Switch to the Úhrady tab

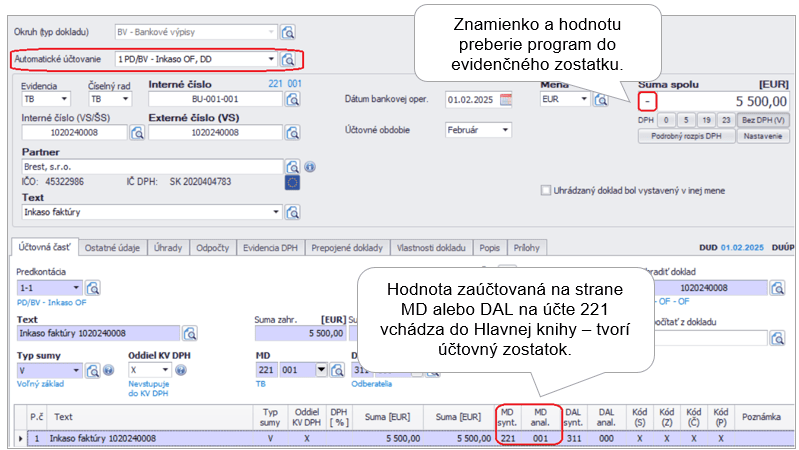pos(167,247)
